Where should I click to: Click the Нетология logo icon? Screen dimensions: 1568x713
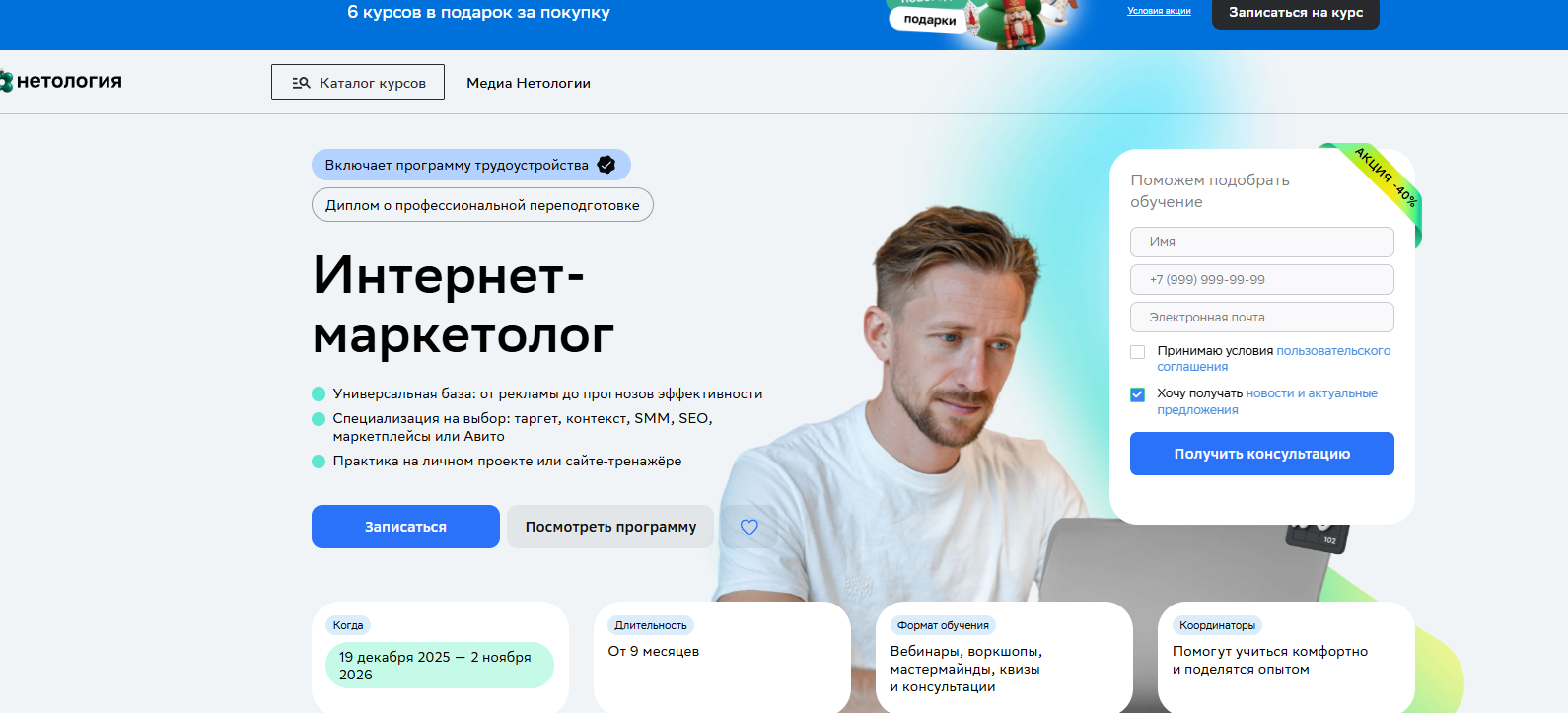coord(6,81)
